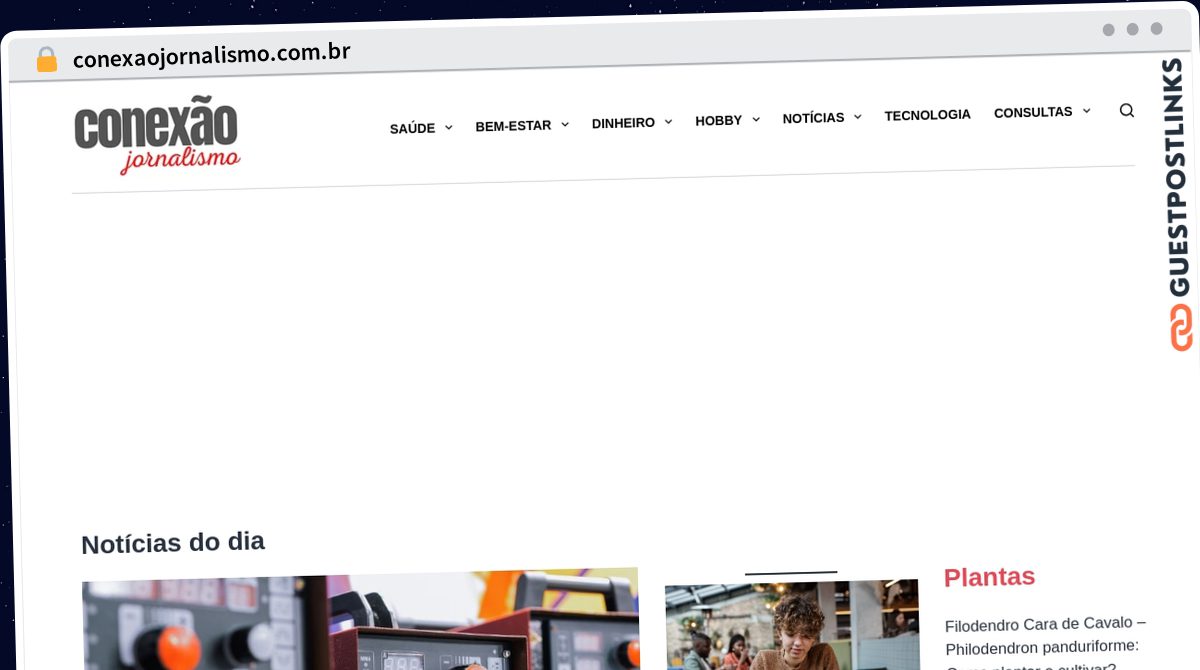Click the rightmost gray window control dot
1200x670 pixels.
(x=1159, y=30)
